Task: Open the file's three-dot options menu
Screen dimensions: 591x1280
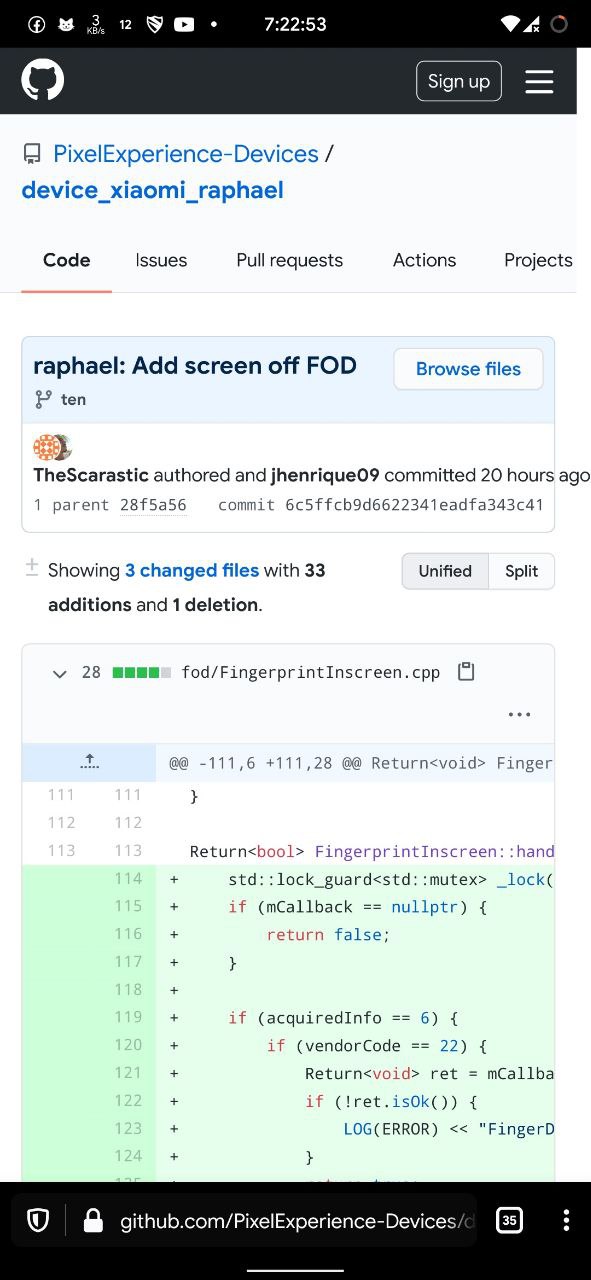Action: (519, 715)
